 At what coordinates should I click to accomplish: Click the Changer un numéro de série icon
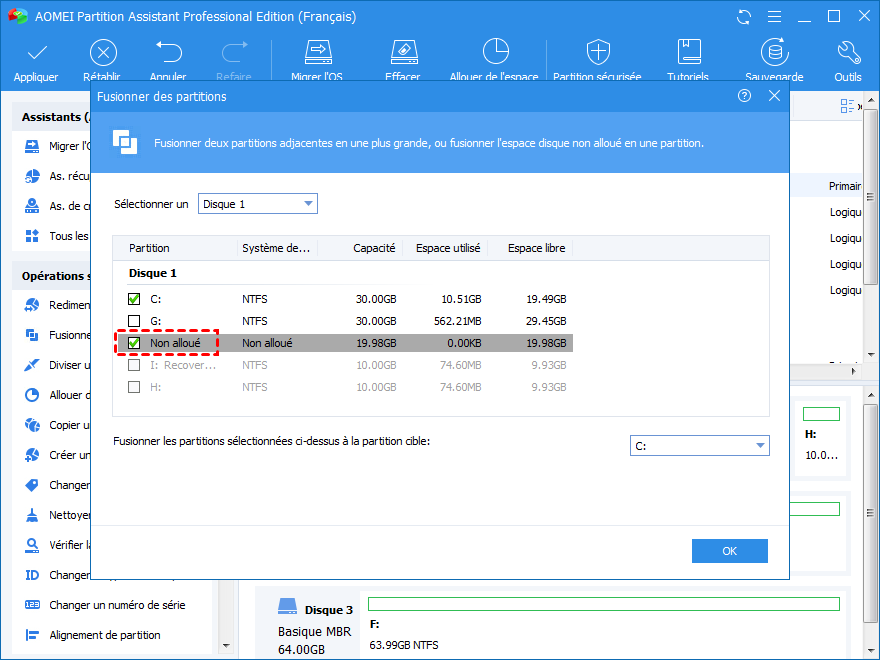(32, 605)
